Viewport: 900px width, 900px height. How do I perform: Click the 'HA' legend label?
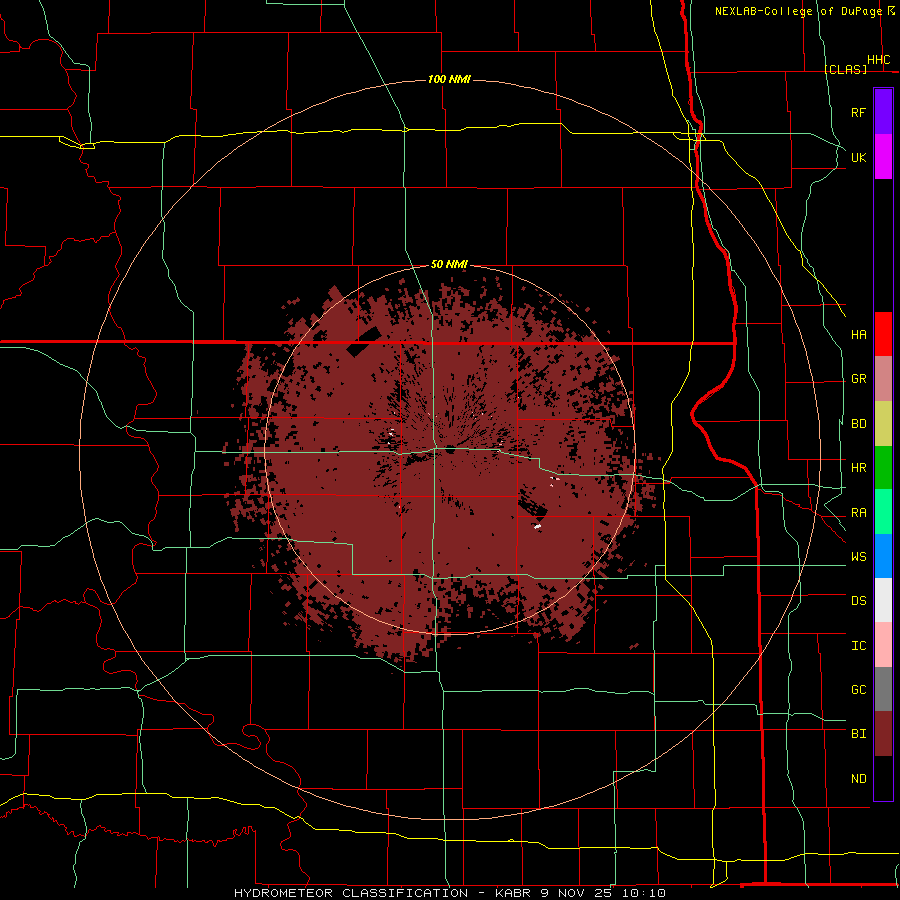pyautogui.click(x=859, y=335)
